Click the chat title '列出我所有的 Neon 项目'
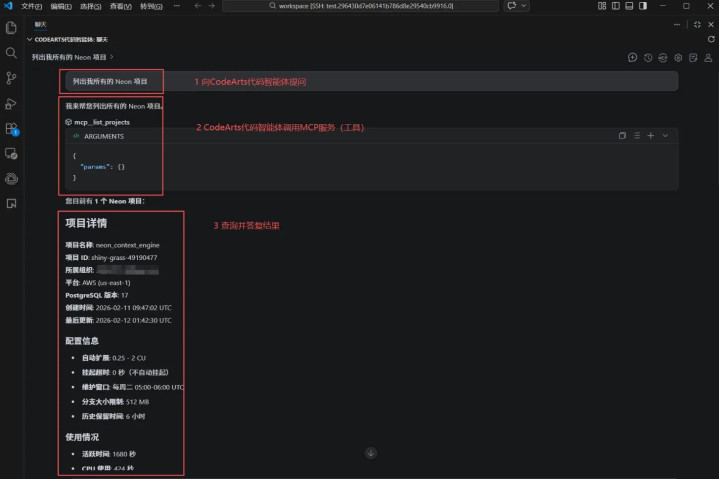The width and height of the screenshot is (719, 479). coord(69,57)
